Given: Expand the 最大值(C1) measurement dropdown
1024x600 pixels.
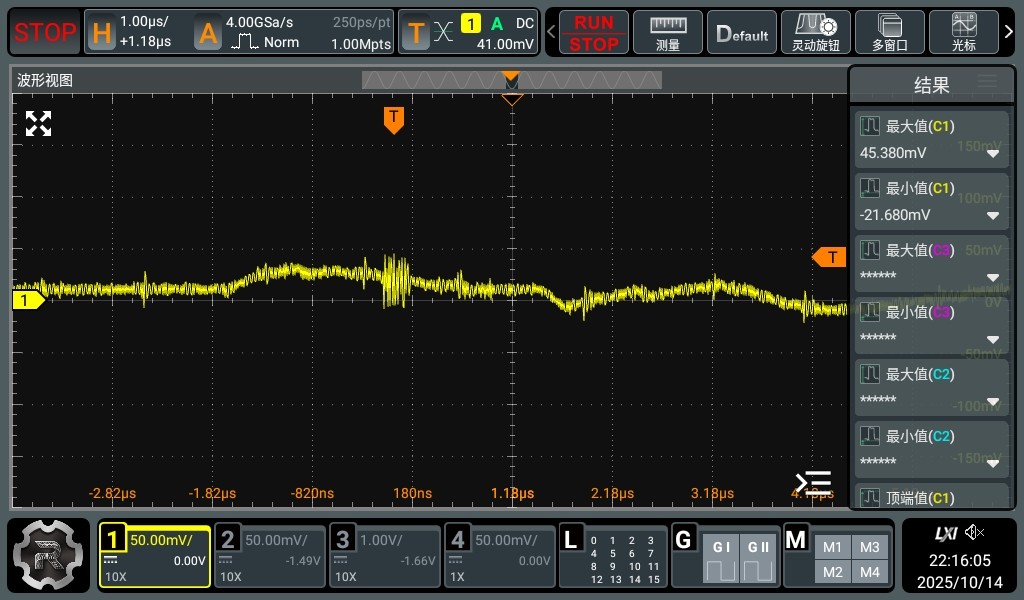Looking at the screenshot, I should pyautogui.click(x=993, y=154).
